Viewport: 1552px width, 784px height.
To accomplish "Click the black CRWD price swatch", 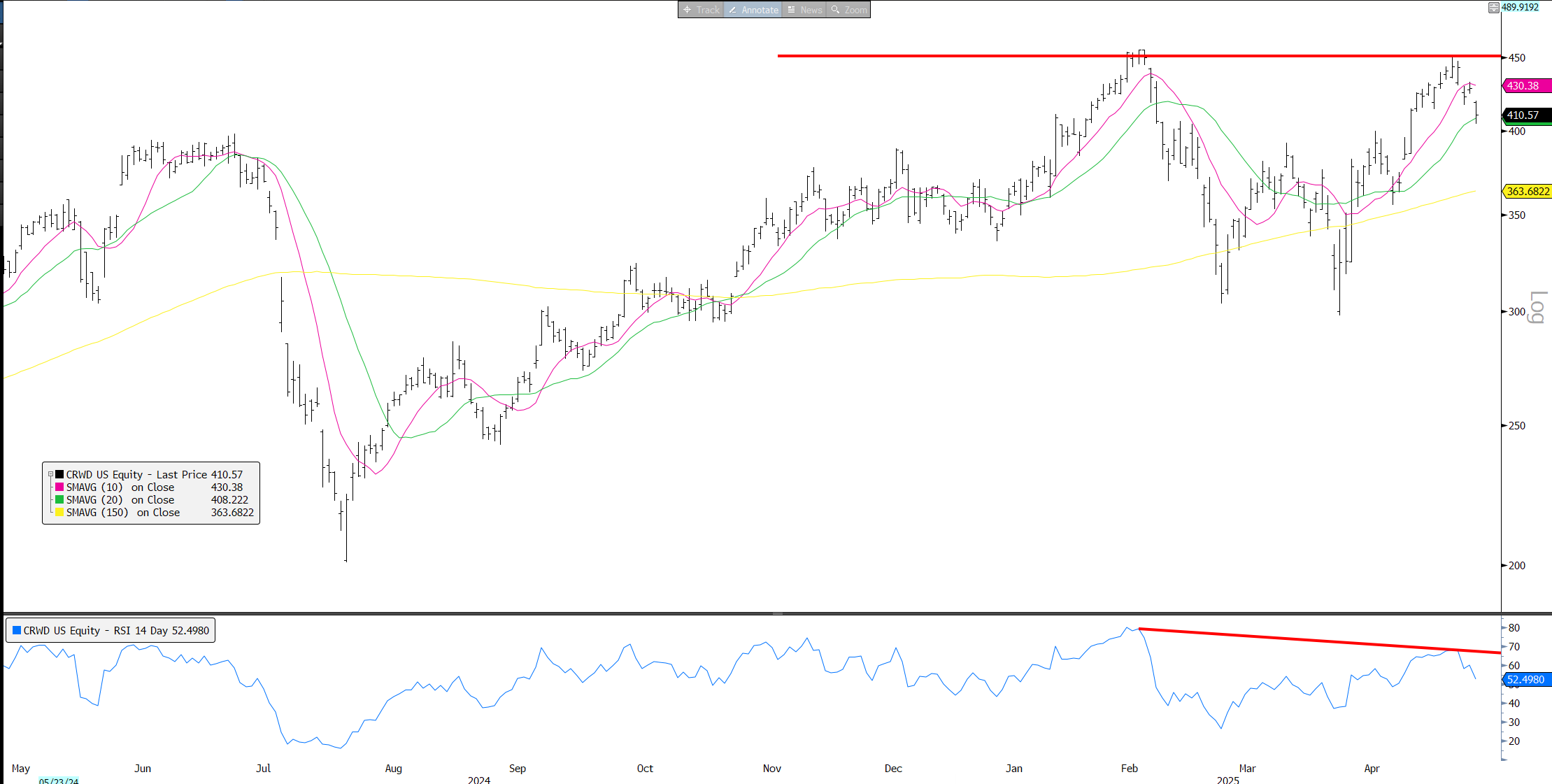I will pyautogui.click(x=59, y=474).
